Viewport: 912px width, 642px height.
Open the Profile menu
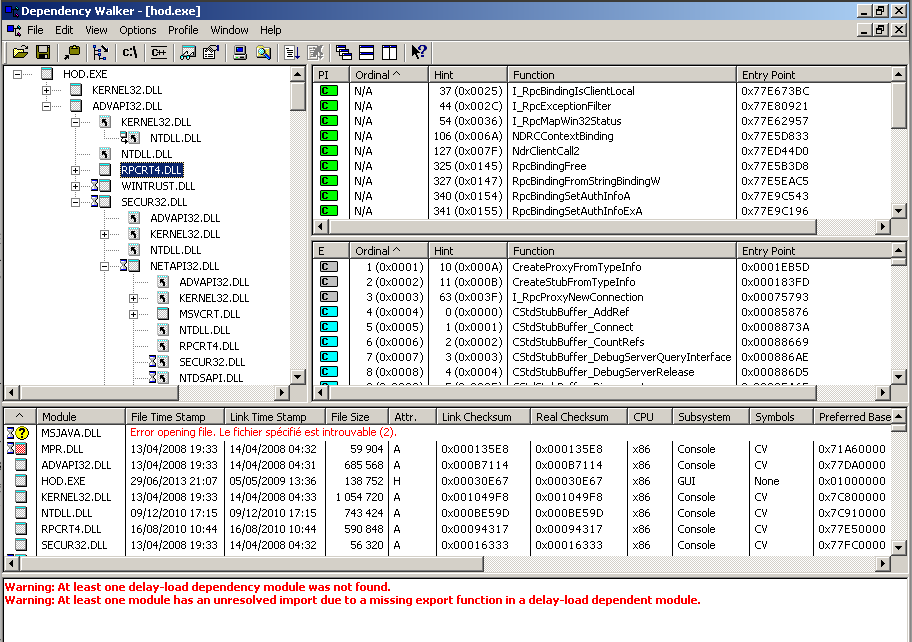pos(183,30)
